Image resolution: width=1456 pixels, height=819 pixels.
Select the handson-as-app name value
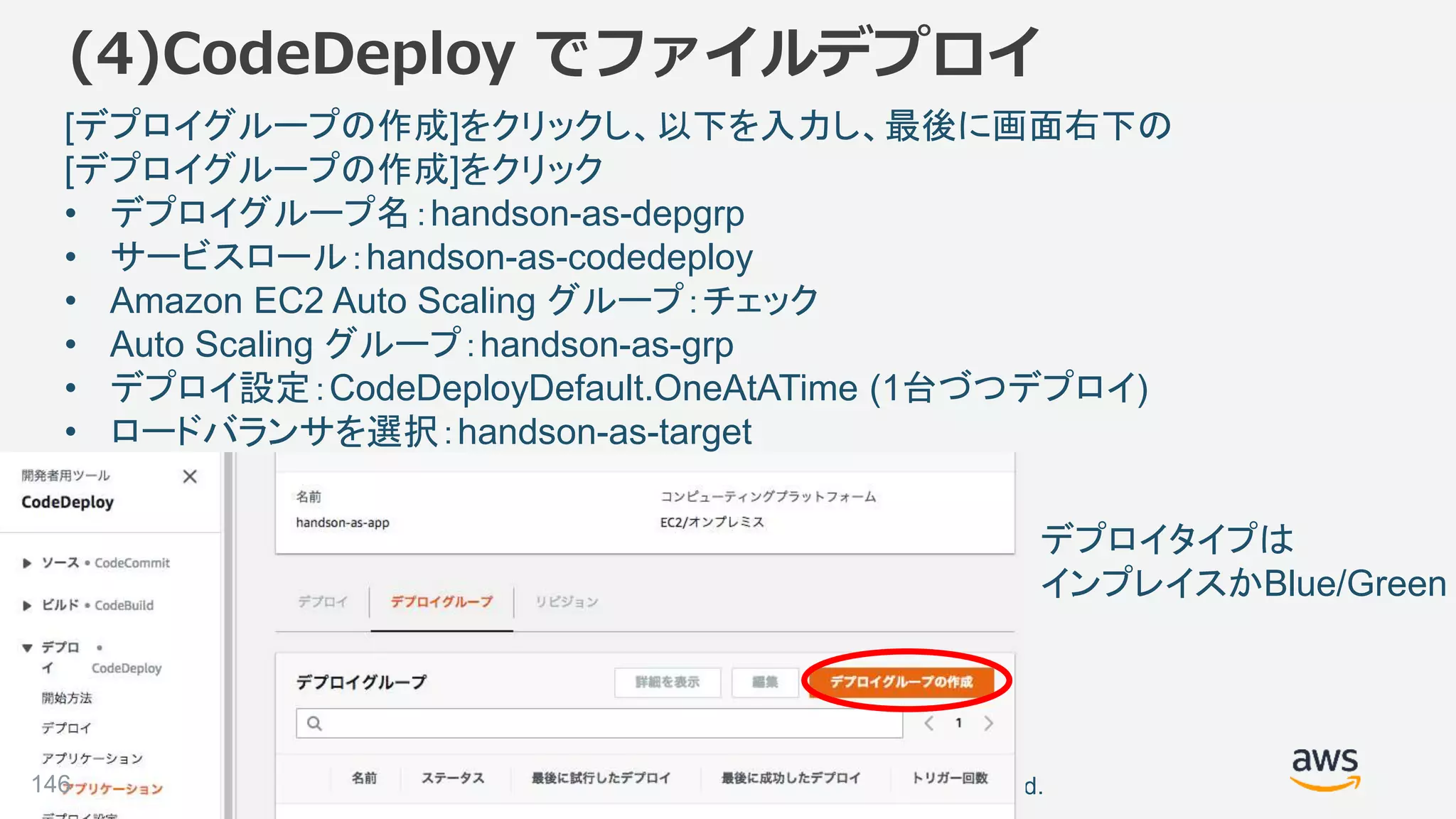[x=343, y=523]
